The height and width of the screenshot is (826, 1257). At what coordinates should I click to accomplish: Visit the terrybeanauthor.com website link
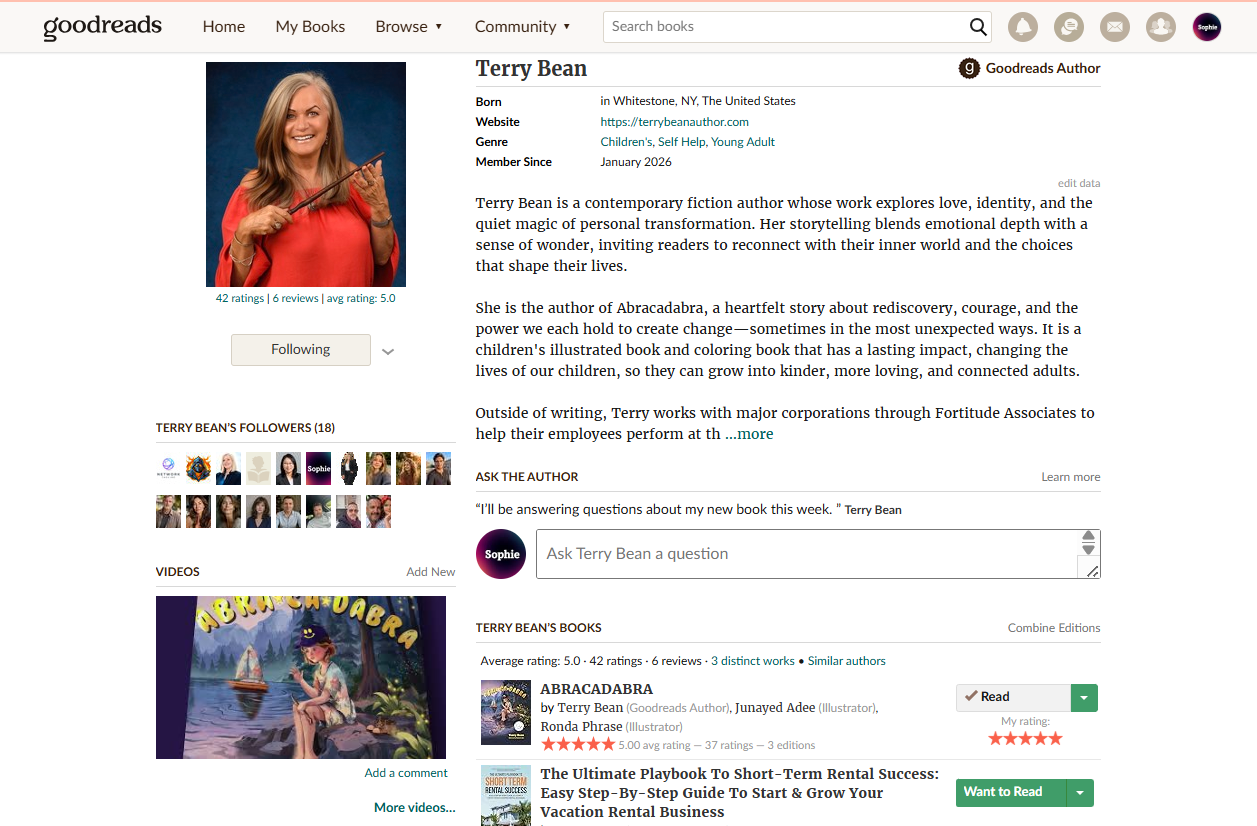tap(675, 122)
